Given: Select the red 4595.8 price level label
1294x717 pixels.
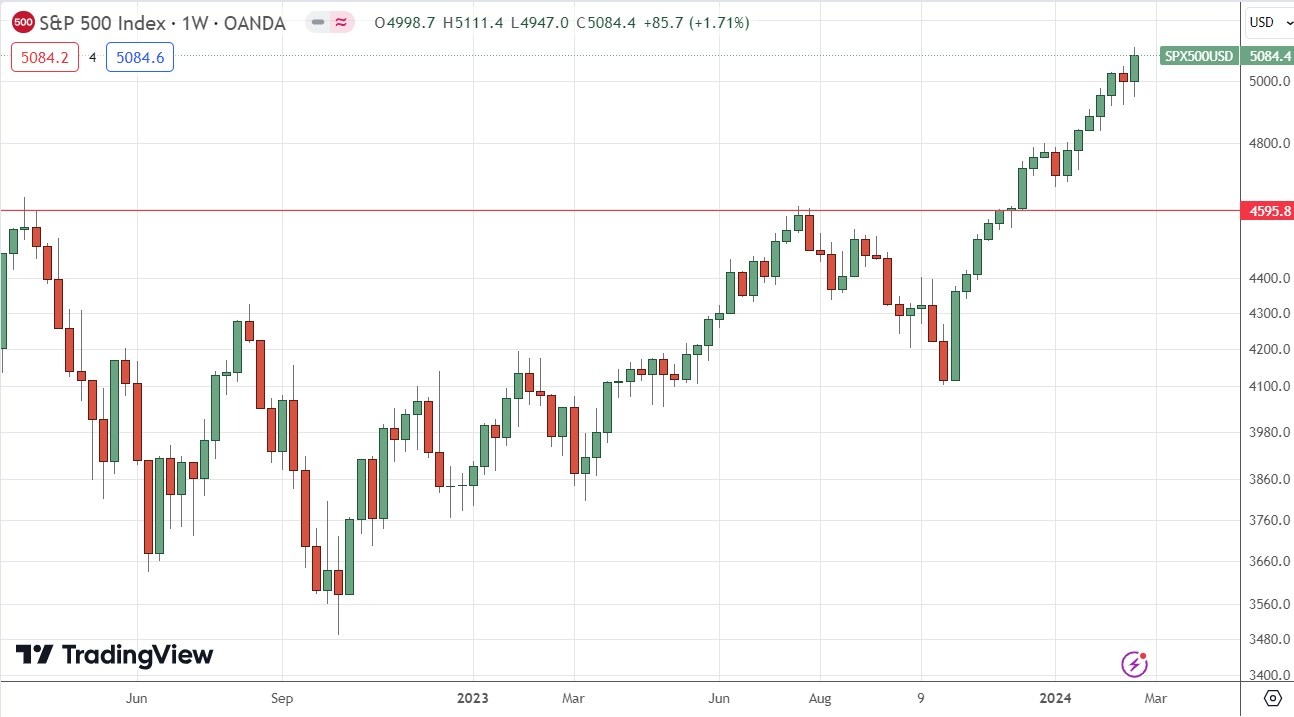Looking at the screenshot, I should pos(1270,211).
